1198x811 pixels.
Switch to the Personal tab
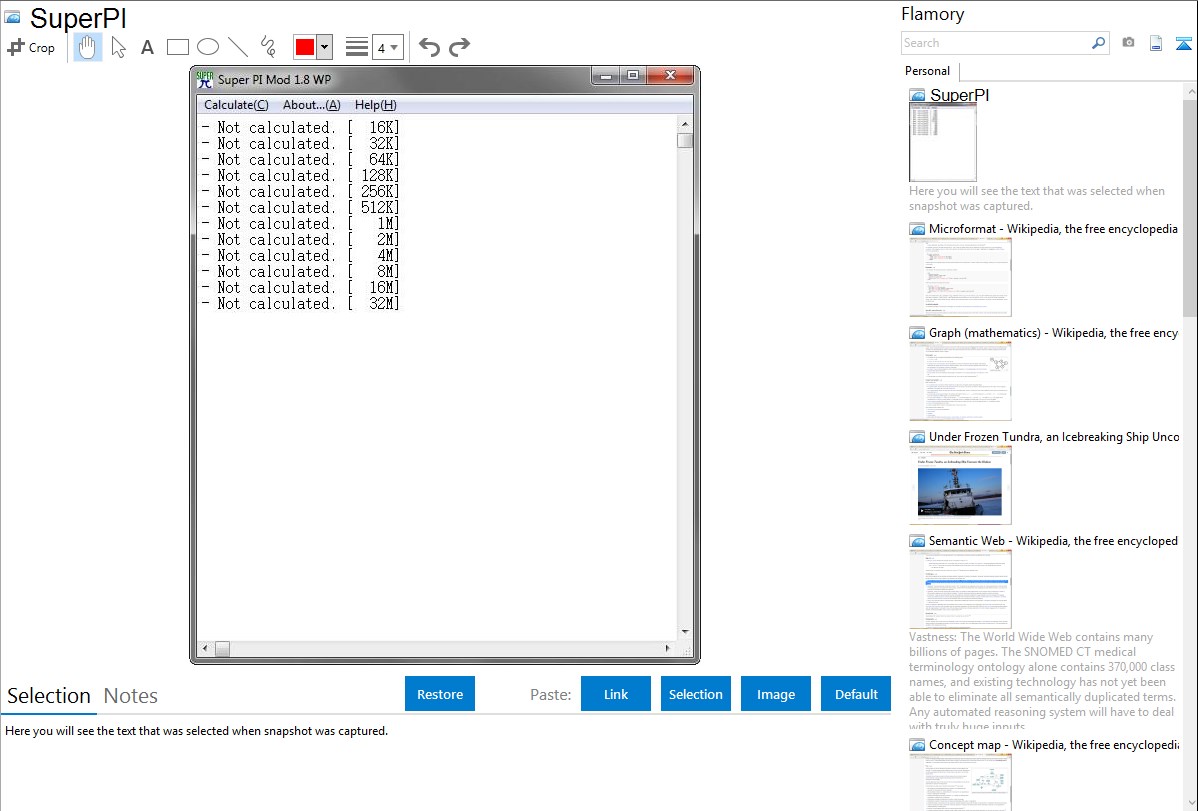click(x=927, y=71)
